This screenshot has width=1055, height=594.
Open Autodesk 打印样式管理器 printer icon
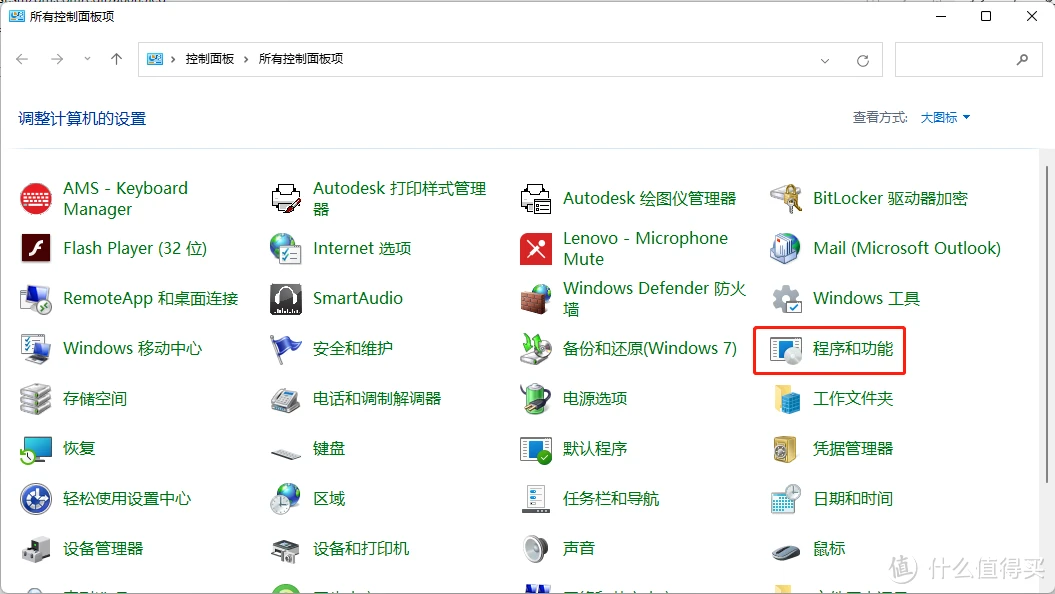point(286,198)
